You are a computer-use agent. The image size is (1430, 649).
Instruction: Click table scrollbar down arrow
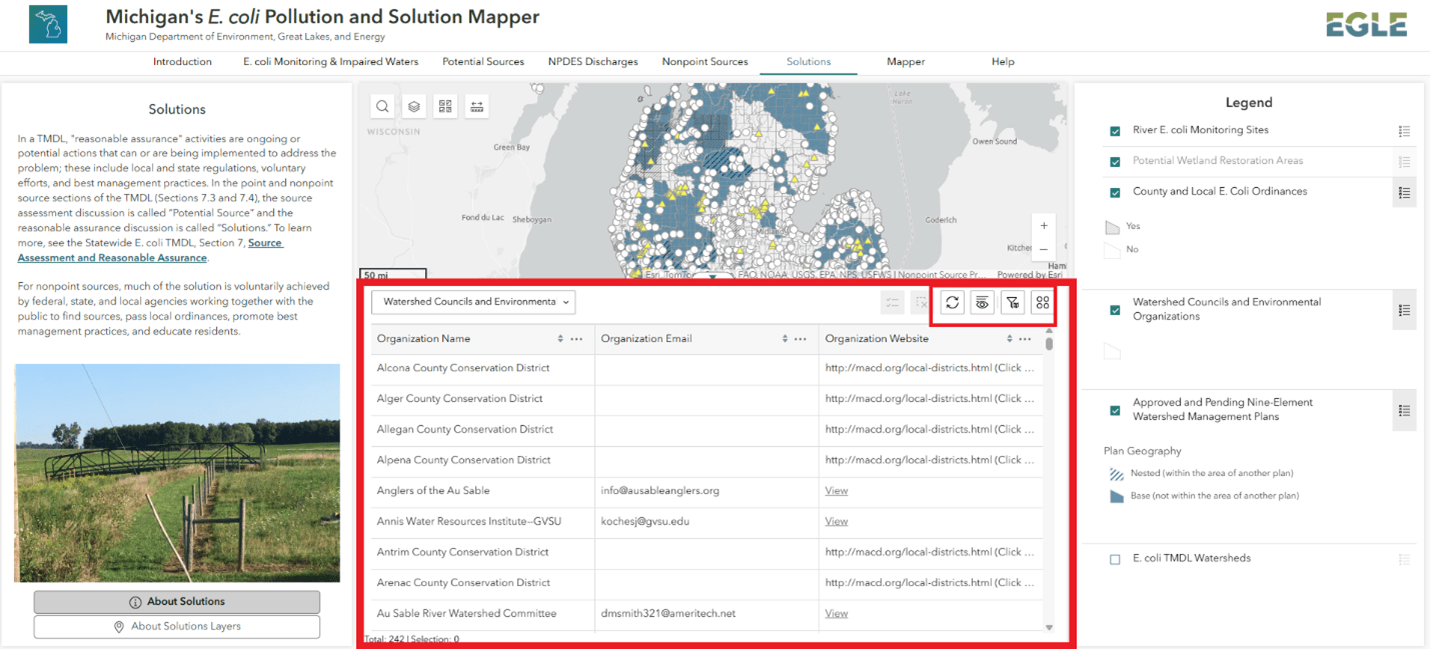pyautogui.click(x=1049, y=627)
